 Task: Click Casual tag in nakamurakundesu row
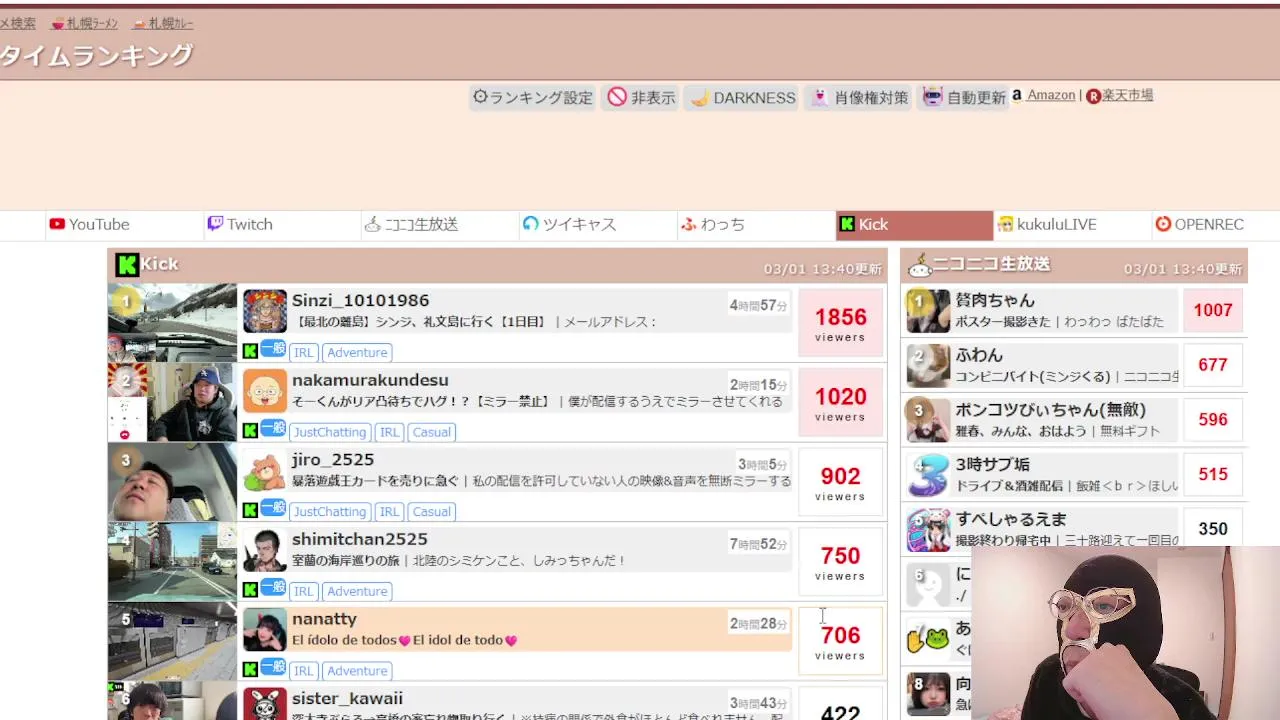pos(432,432)
